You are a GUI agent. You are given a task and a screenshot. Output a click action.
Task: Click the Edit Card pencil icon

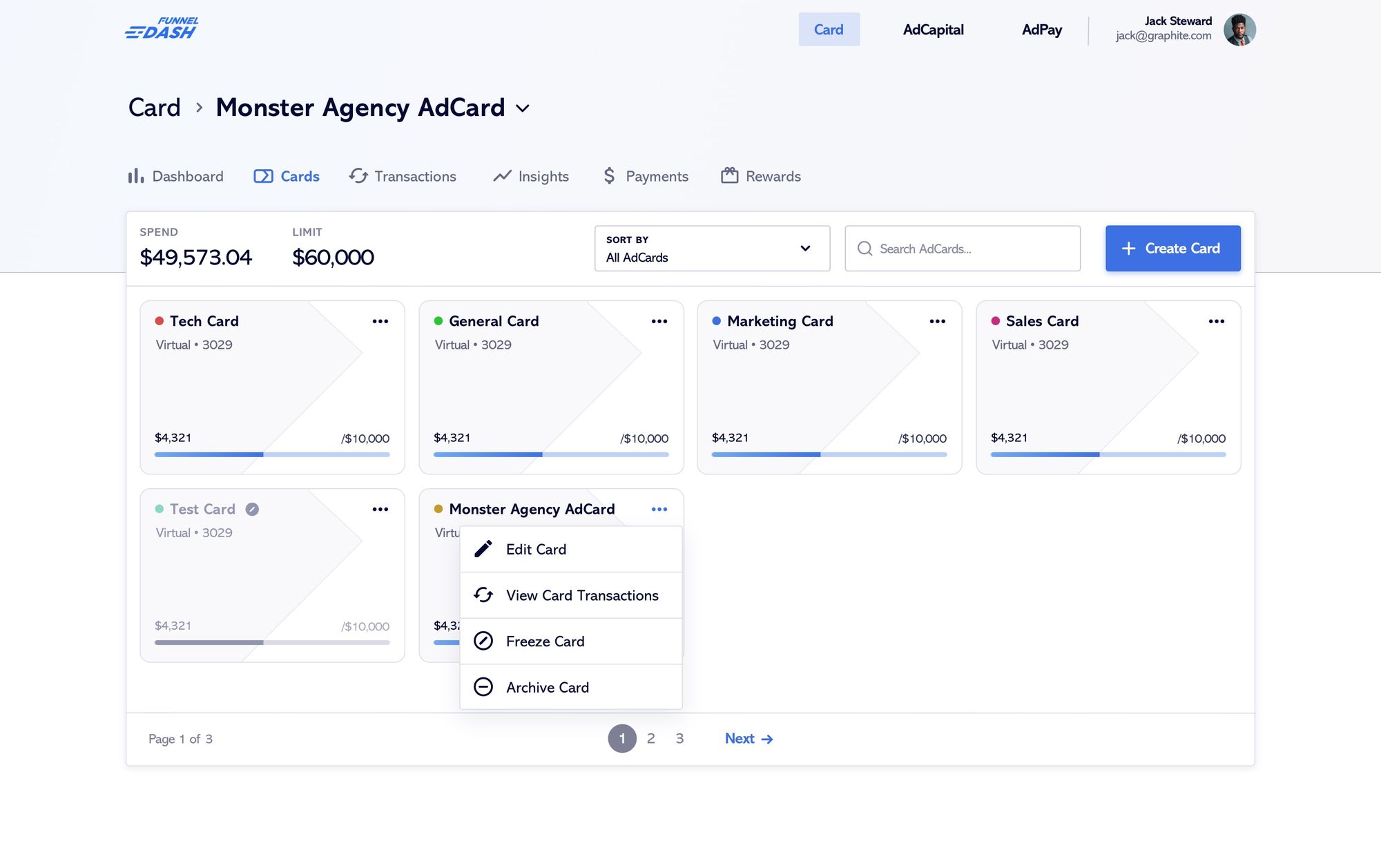pyautogui.click(x=483, y=549)
